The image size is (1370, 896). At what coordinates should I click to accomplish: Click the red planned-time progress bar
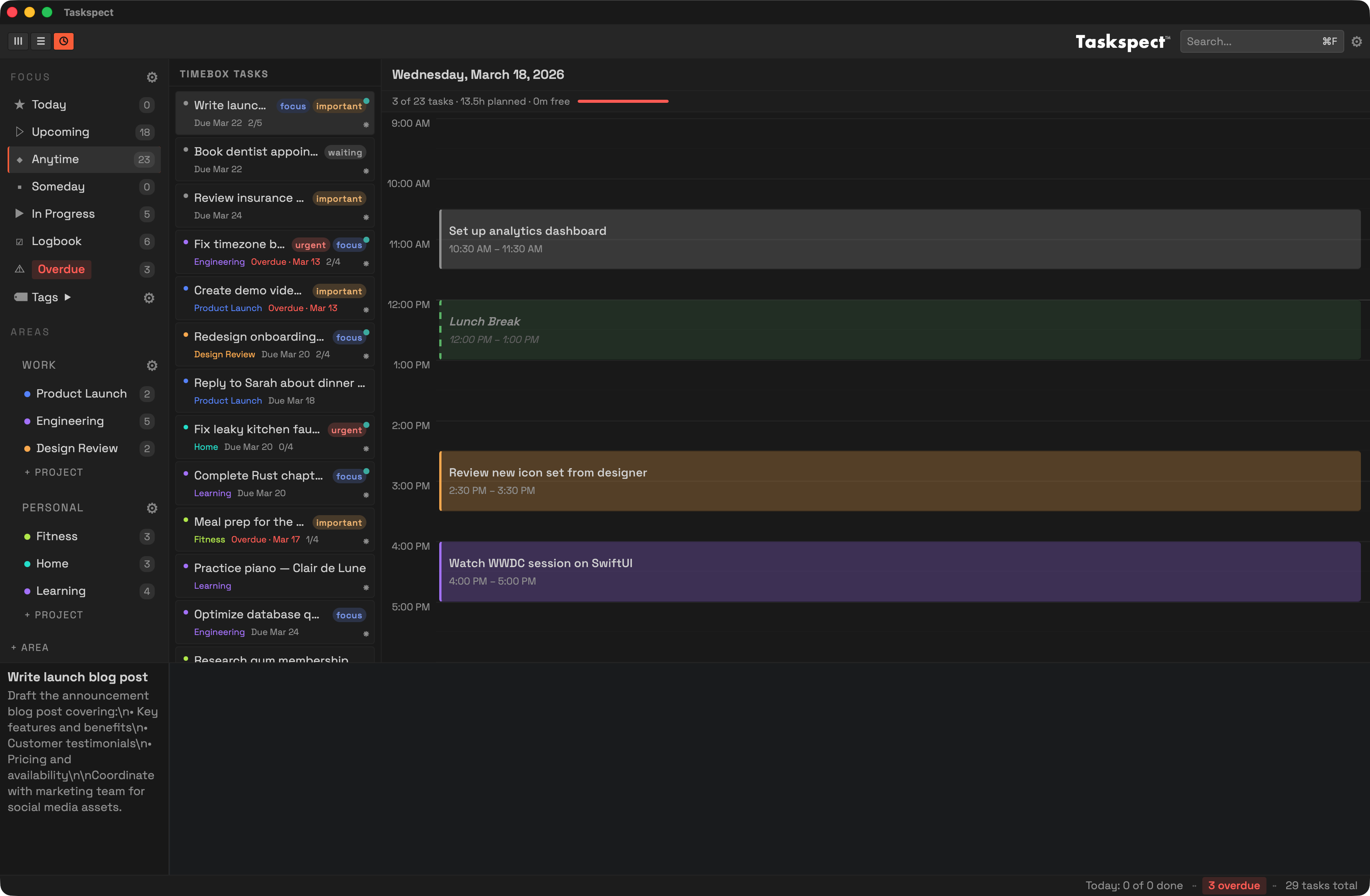pyautogui.click(x=623, y=101)
